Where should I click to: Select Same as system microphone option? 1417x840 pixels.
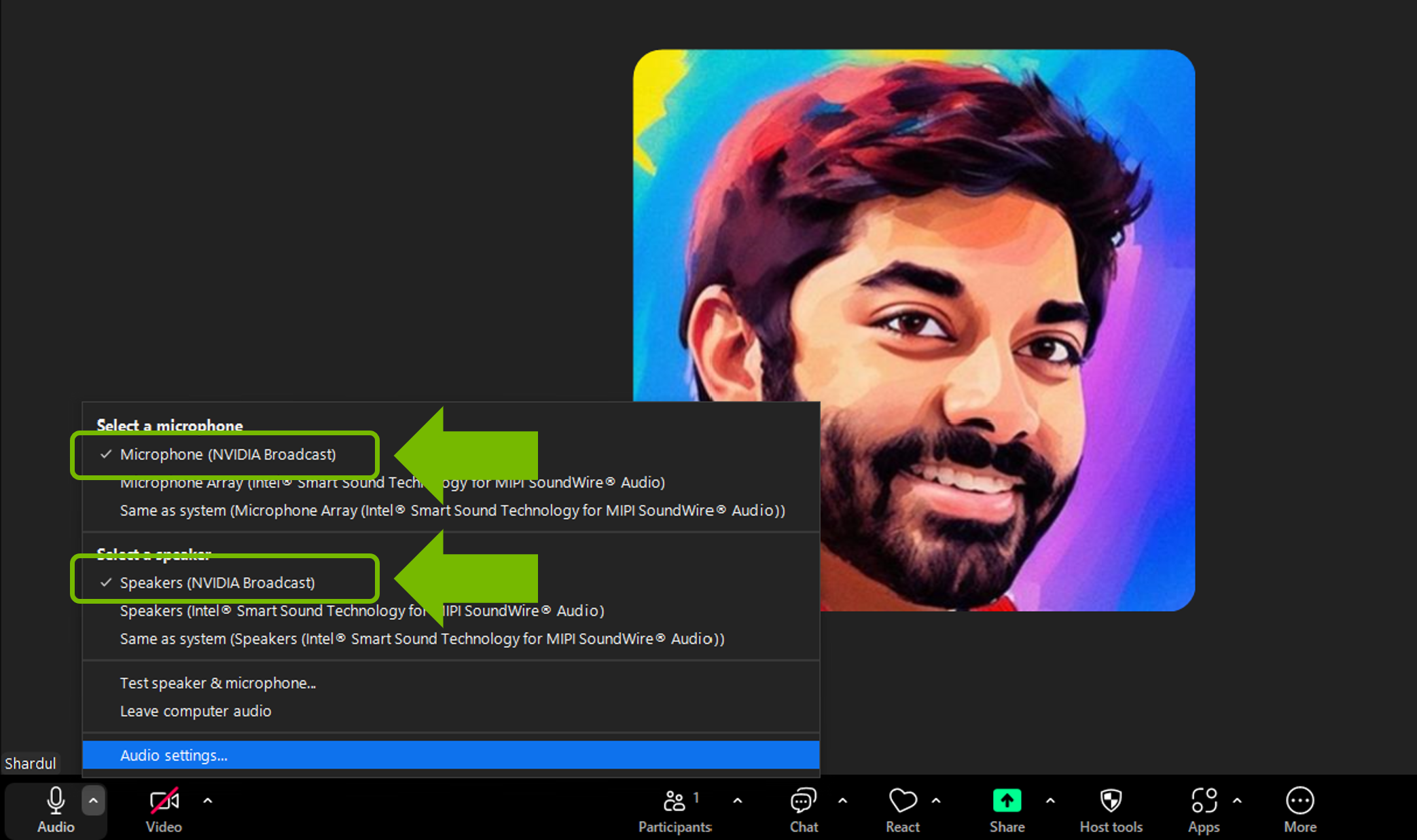point(340,511)
